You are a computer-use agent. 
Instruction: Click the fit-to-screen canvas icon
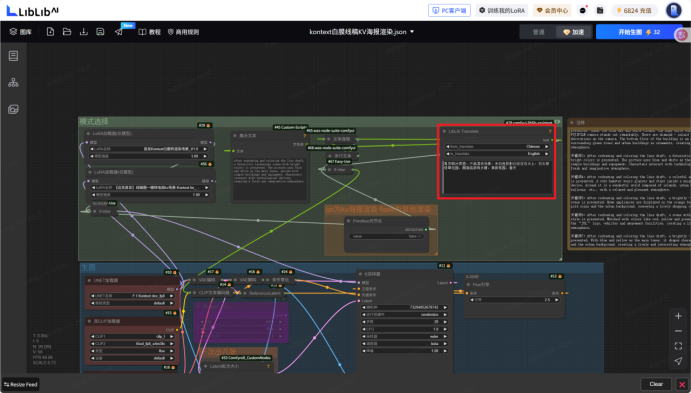pyautogui.click(x=678, y=346)
